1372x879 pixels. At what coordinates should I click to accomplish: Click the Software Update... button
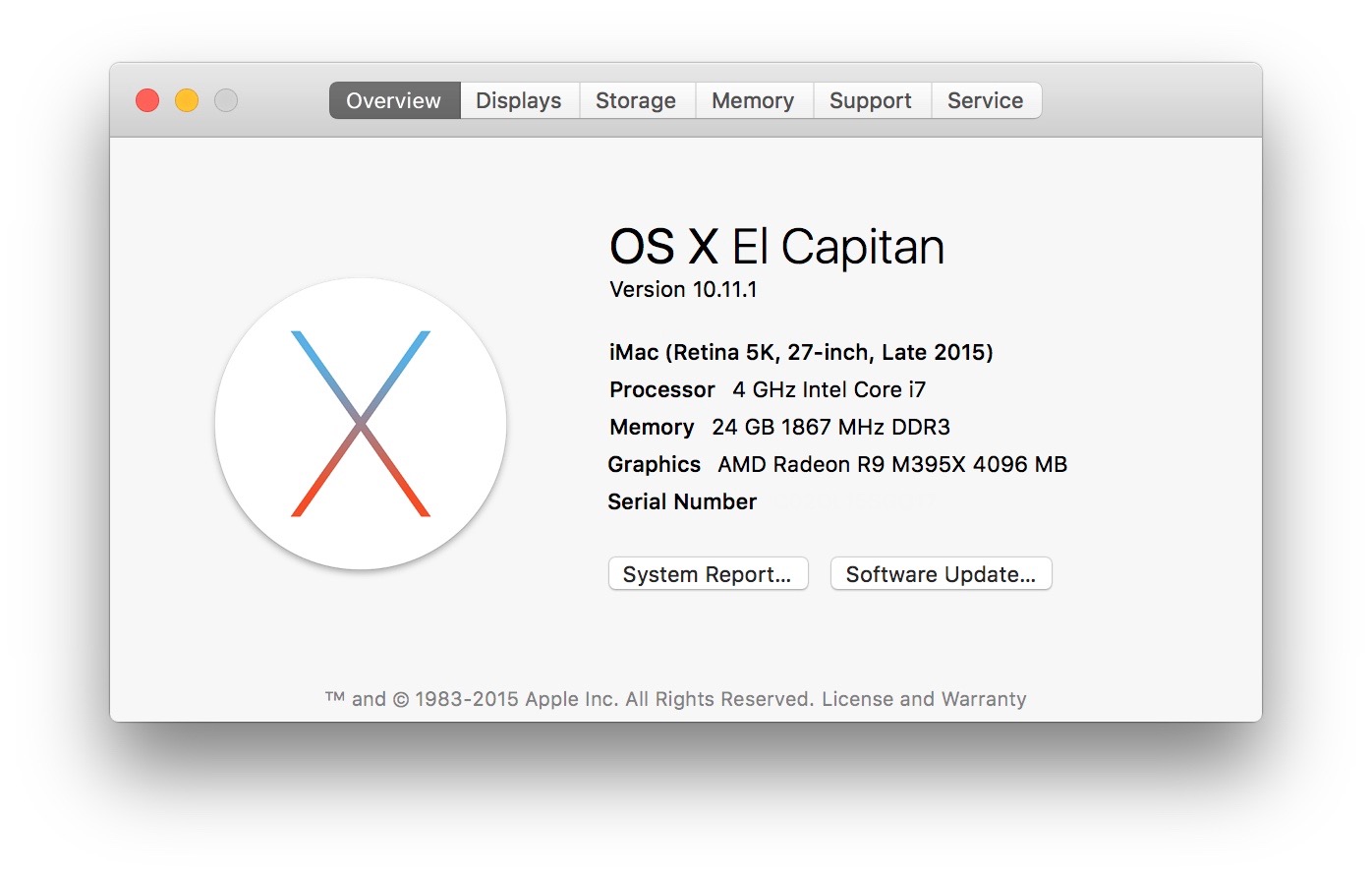(941, 574)
